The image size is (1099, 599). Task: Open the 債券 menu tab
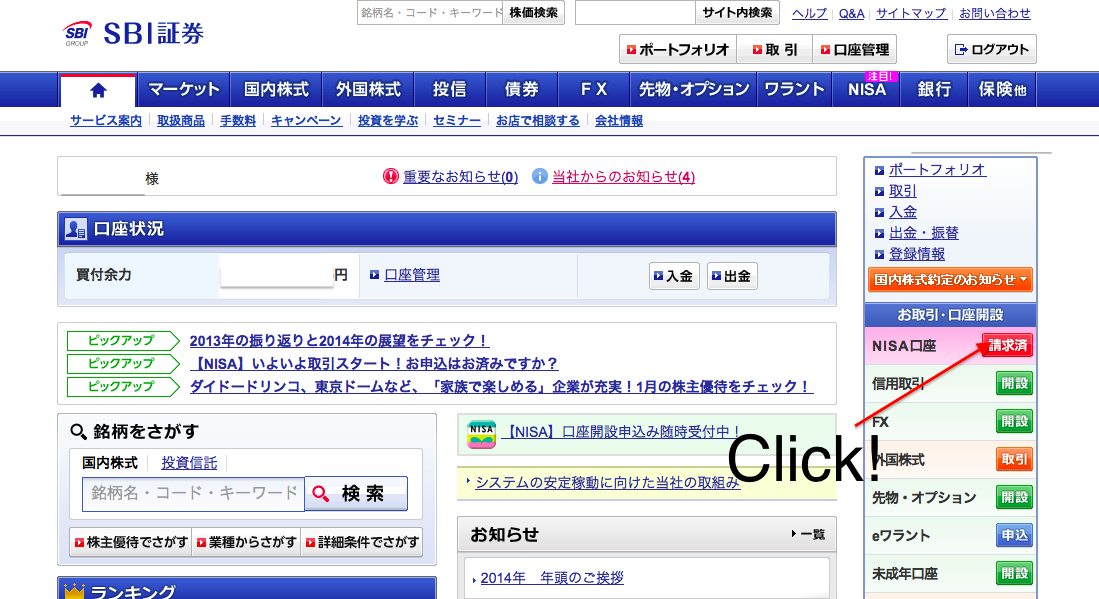521,90
